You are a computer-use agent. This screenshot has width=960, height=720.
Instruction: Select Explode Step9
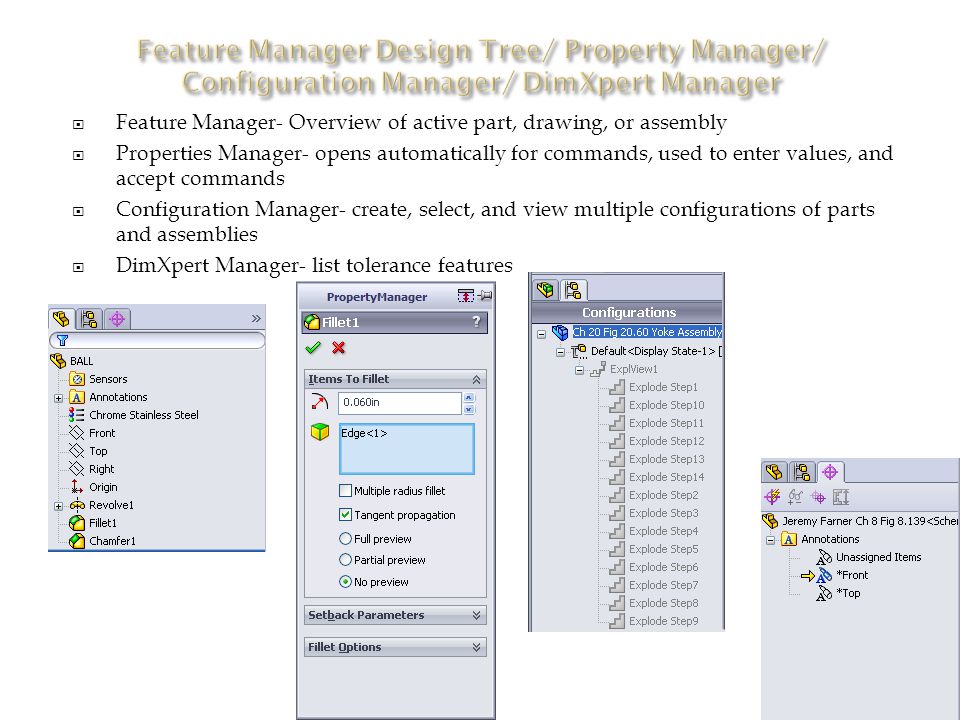pyautogui.click(x=663, y=621)
